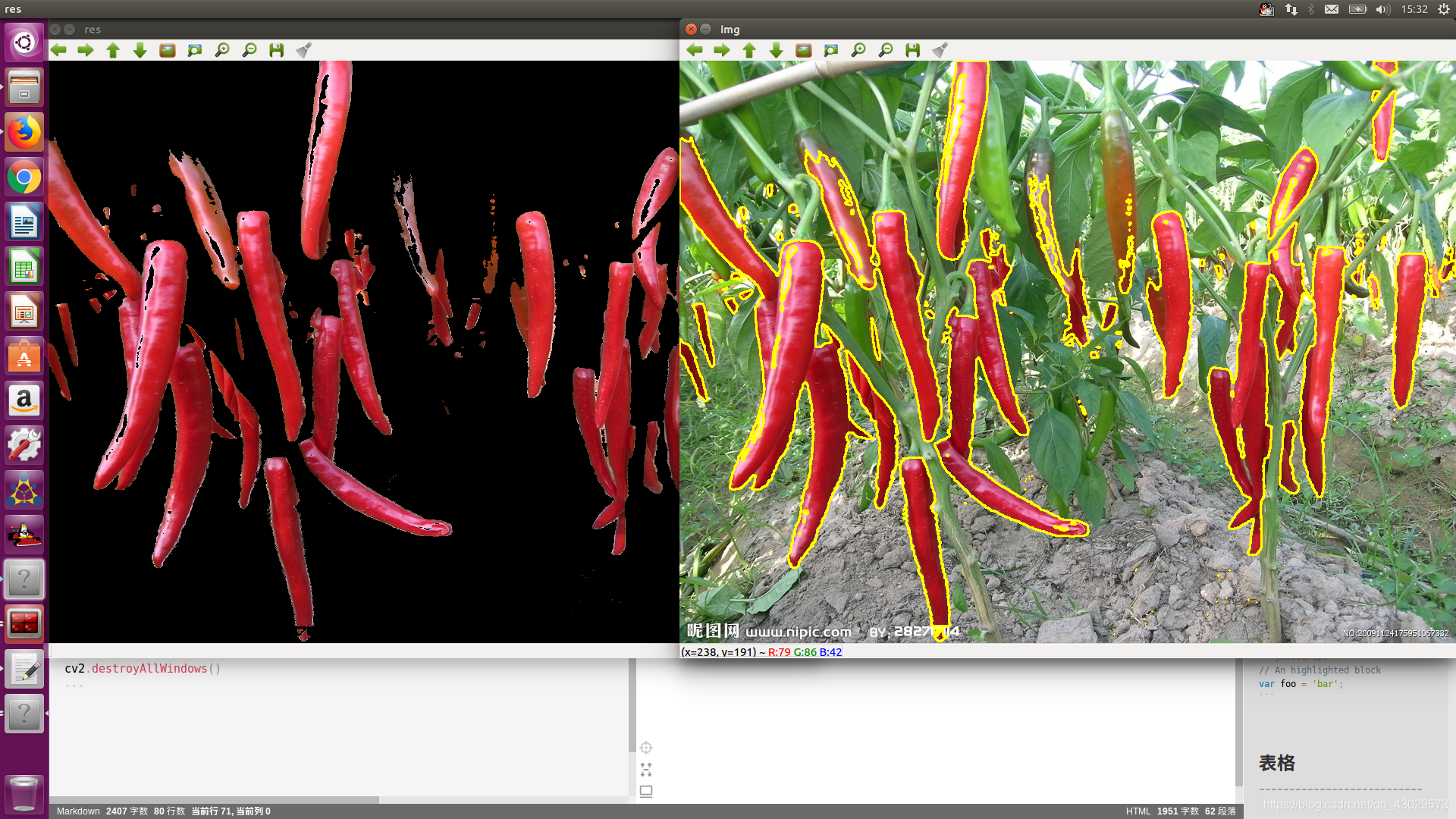
Task: Open Trash from the dock
Action: (x=24, y=793)
